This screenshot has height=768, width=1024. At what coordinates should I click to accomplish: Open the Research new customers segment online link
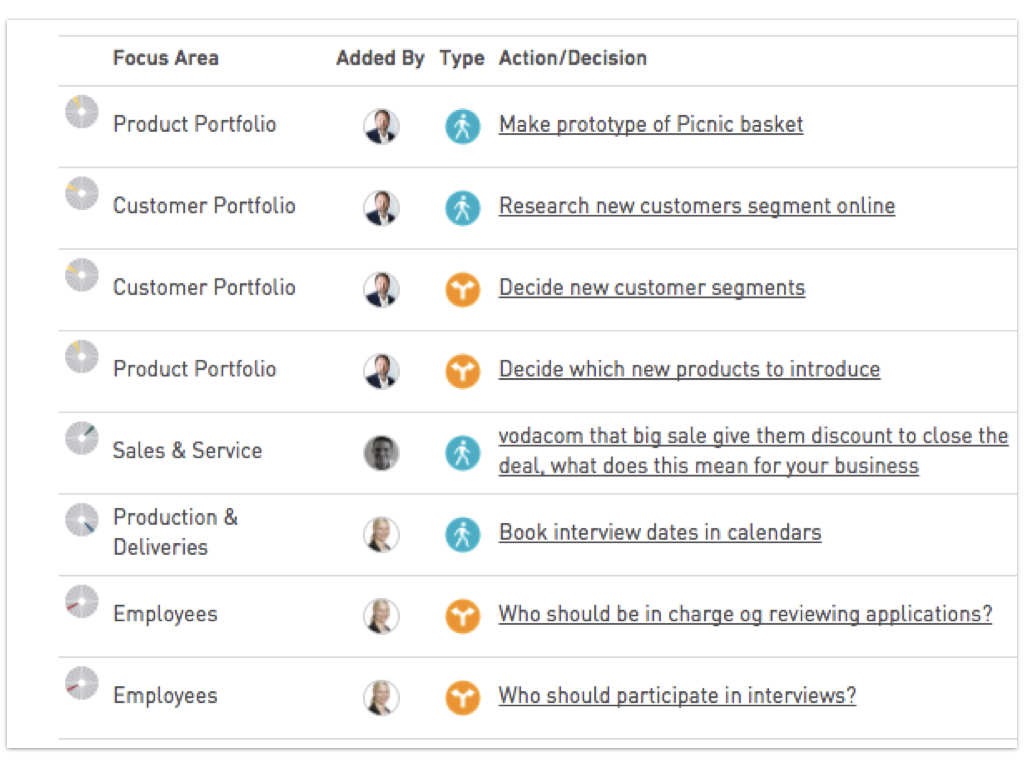[697, 206]
